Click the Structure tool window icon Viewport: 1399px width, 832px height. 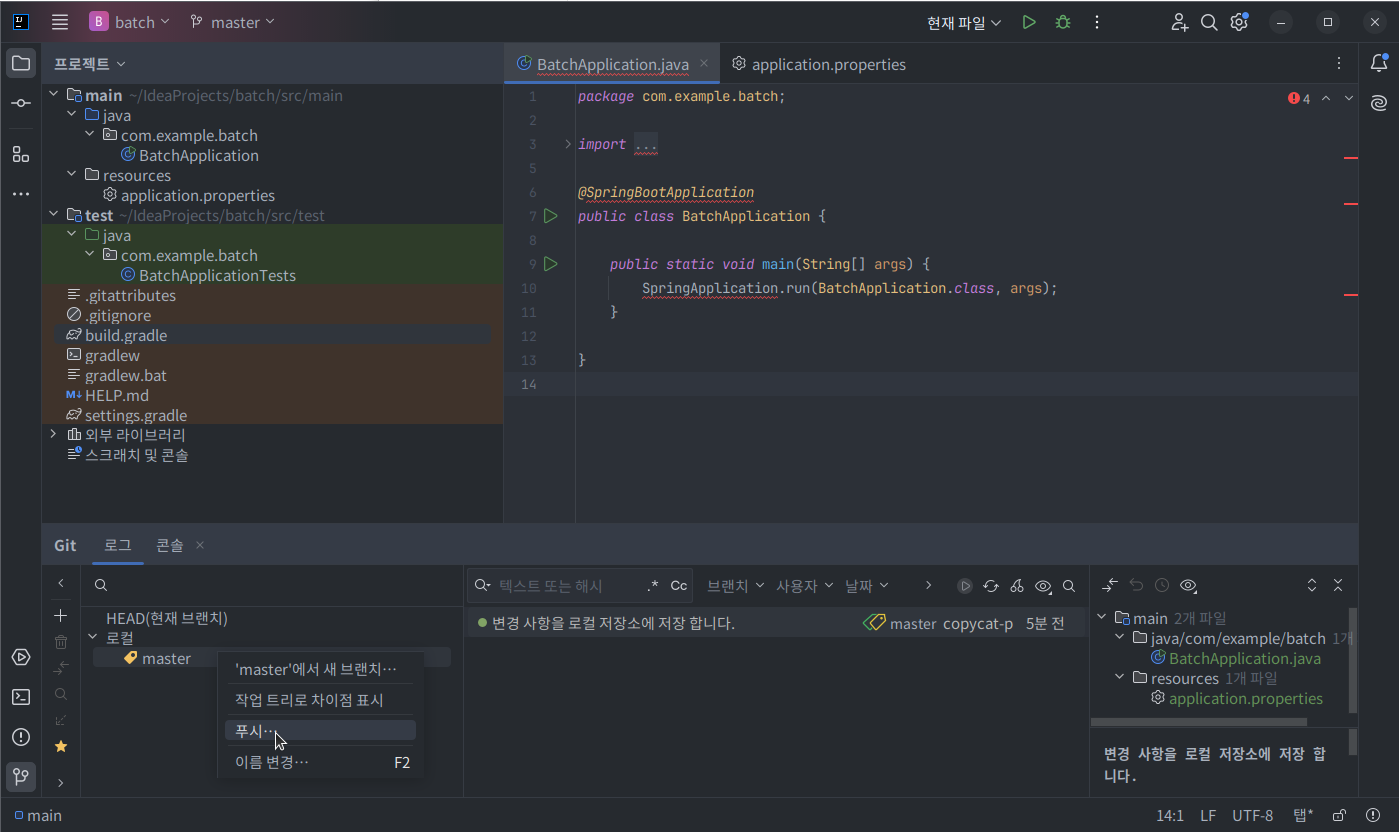[21, 154]
